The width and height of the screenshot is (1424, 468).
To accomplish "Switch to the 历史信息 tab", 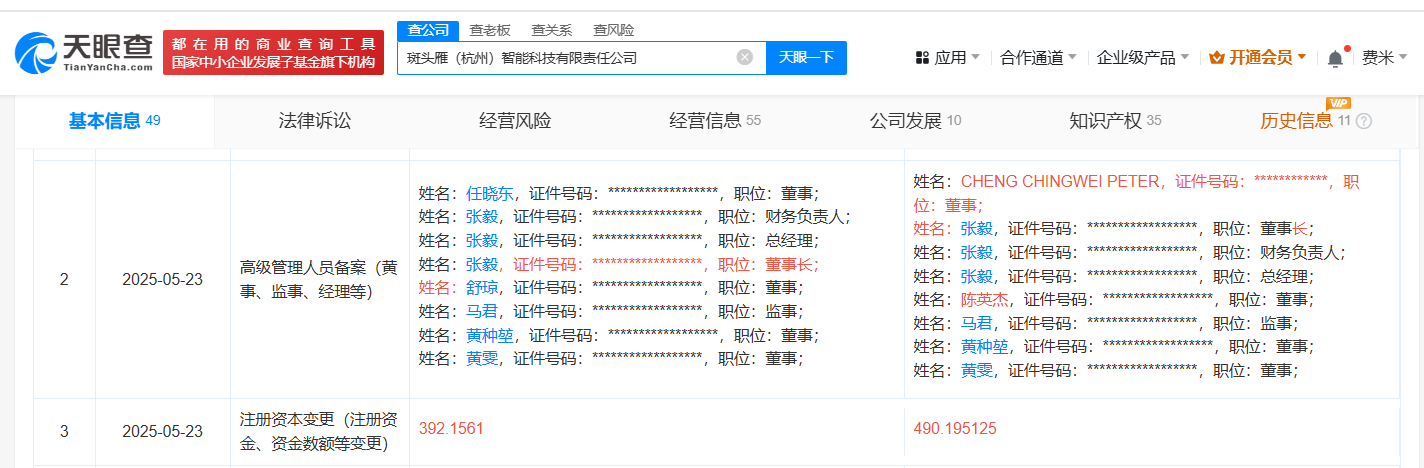I will click(x=1296, y=121).
